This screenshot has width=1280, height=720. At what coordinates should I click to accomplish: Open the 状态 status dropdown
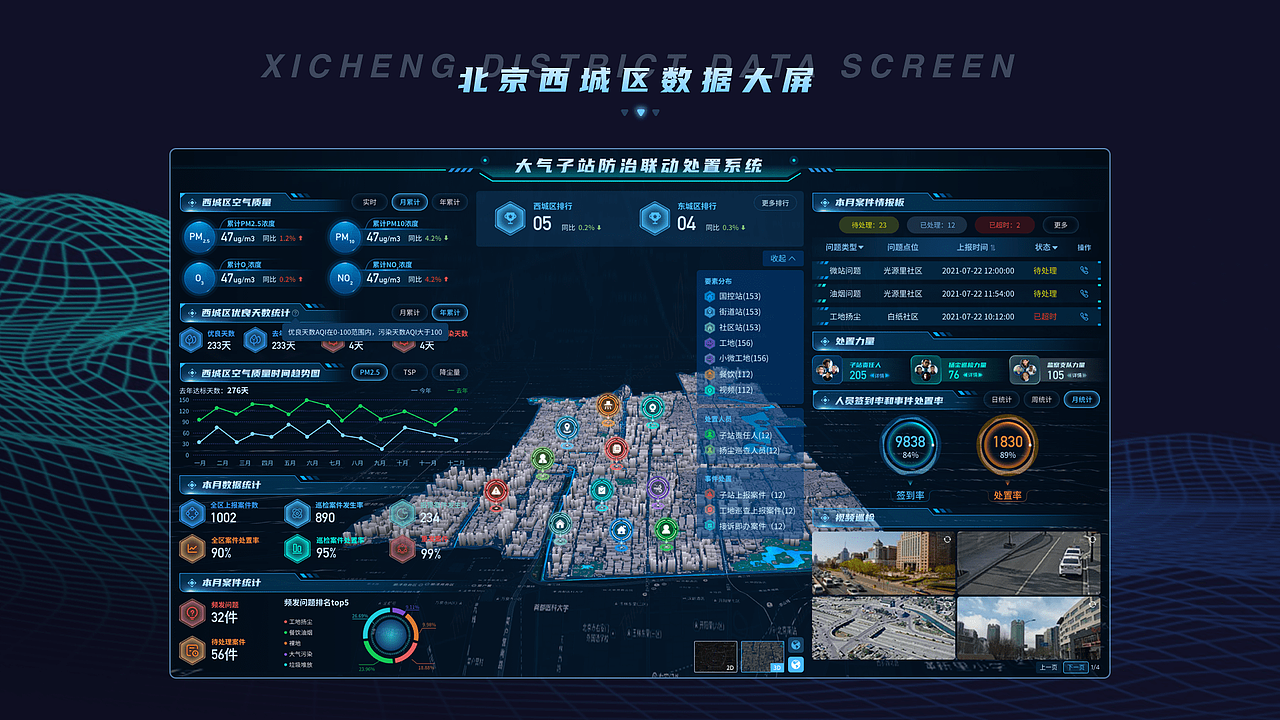[x=1047, y=247]
